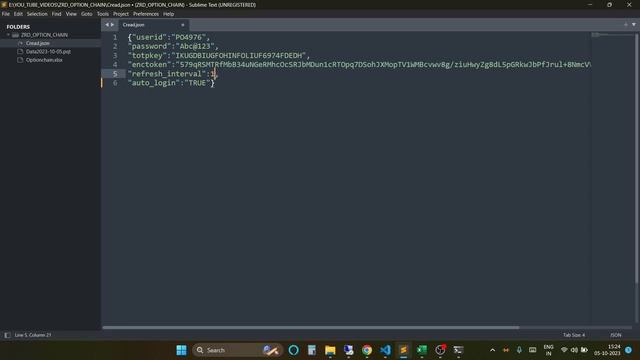This screenshot has height=360, width=640.
Task: Click the horizontal scrollbar
Action: click(x=311, y=327)
